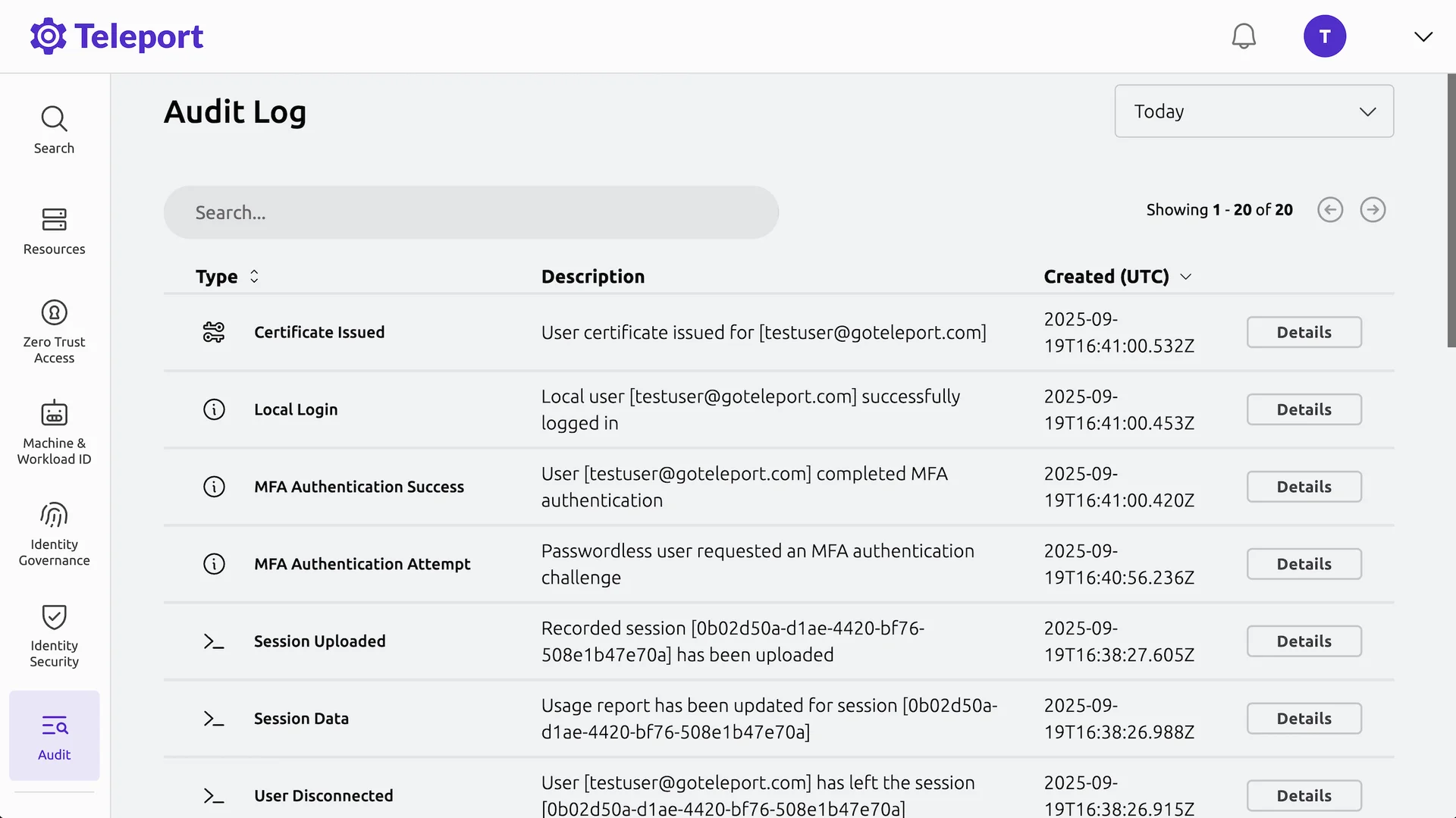The width and height of the screenshot is (1456, 818).
Task: Open Identity Governance section
Action: click(x=54, y=534)
